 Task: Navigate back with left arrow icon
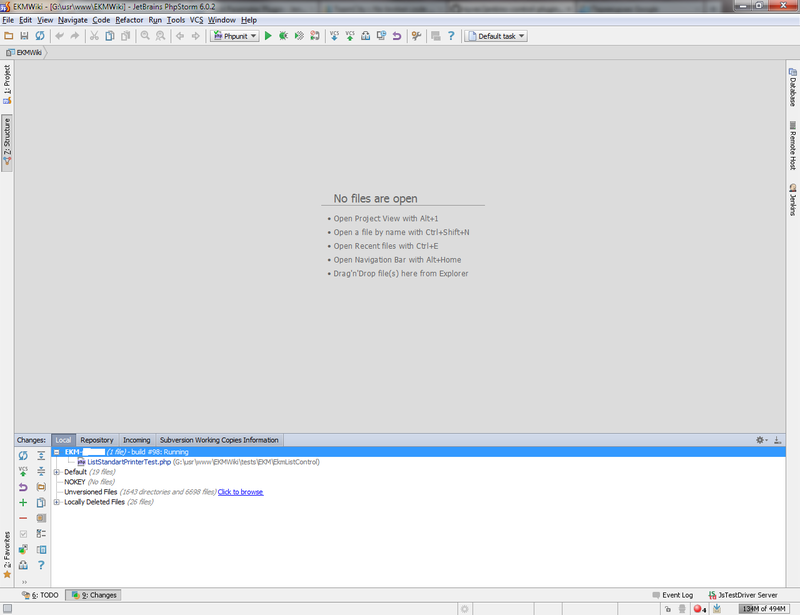pyautogui.click(x=180, y=36)
